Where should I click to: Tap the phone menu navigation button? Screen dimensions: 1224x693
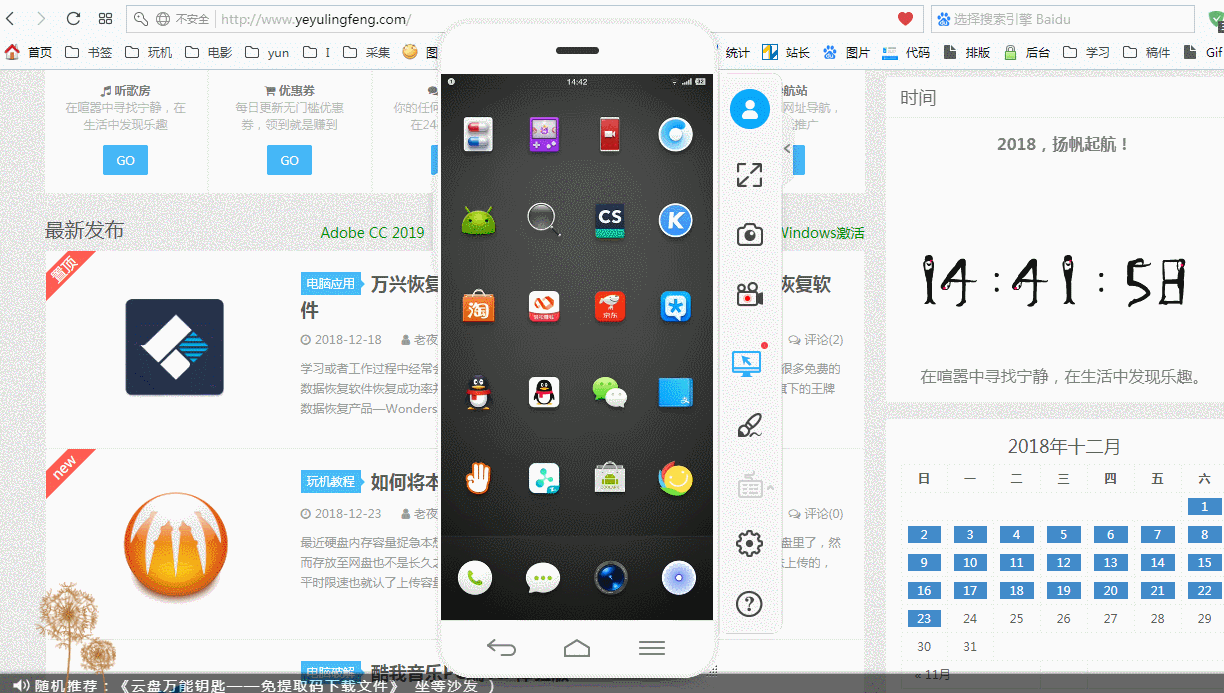[x=652, y=648]
